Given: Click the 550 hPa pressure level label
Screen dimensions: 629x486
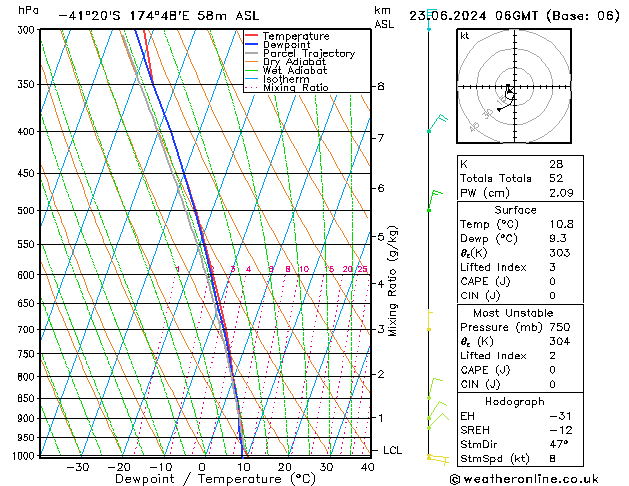Looking at the screenshot, I should pos(28,244).
